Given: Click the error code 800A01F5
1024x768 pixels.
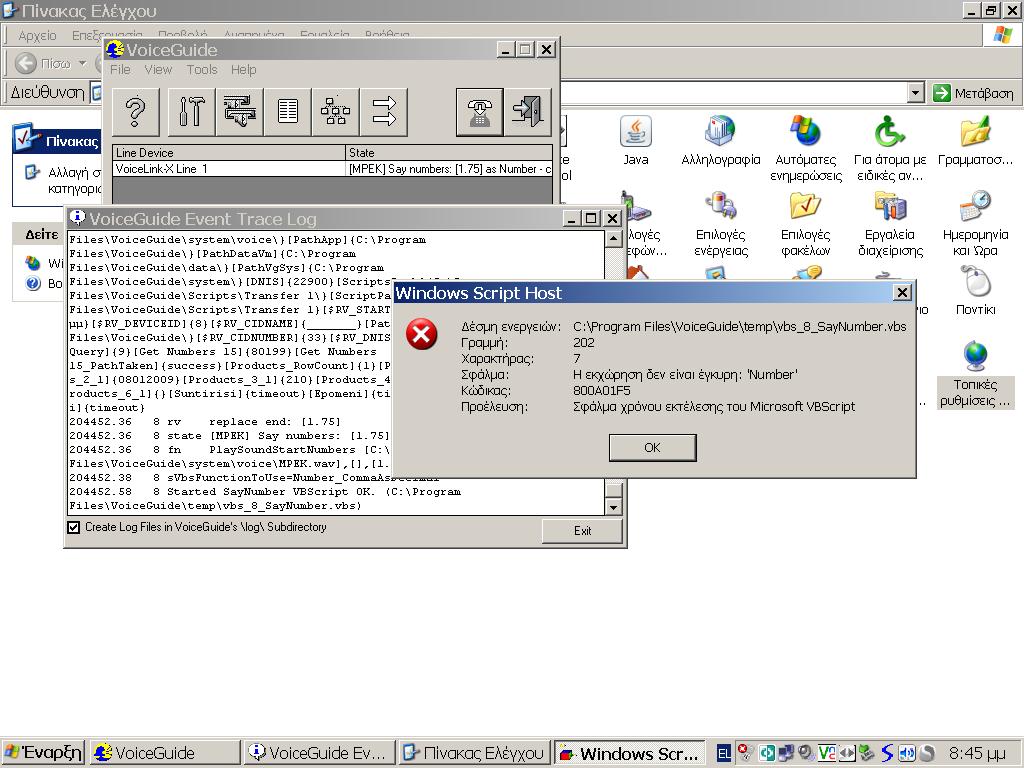Looking at the screenshot, I should pyautogui.click(x=601, y=391).
